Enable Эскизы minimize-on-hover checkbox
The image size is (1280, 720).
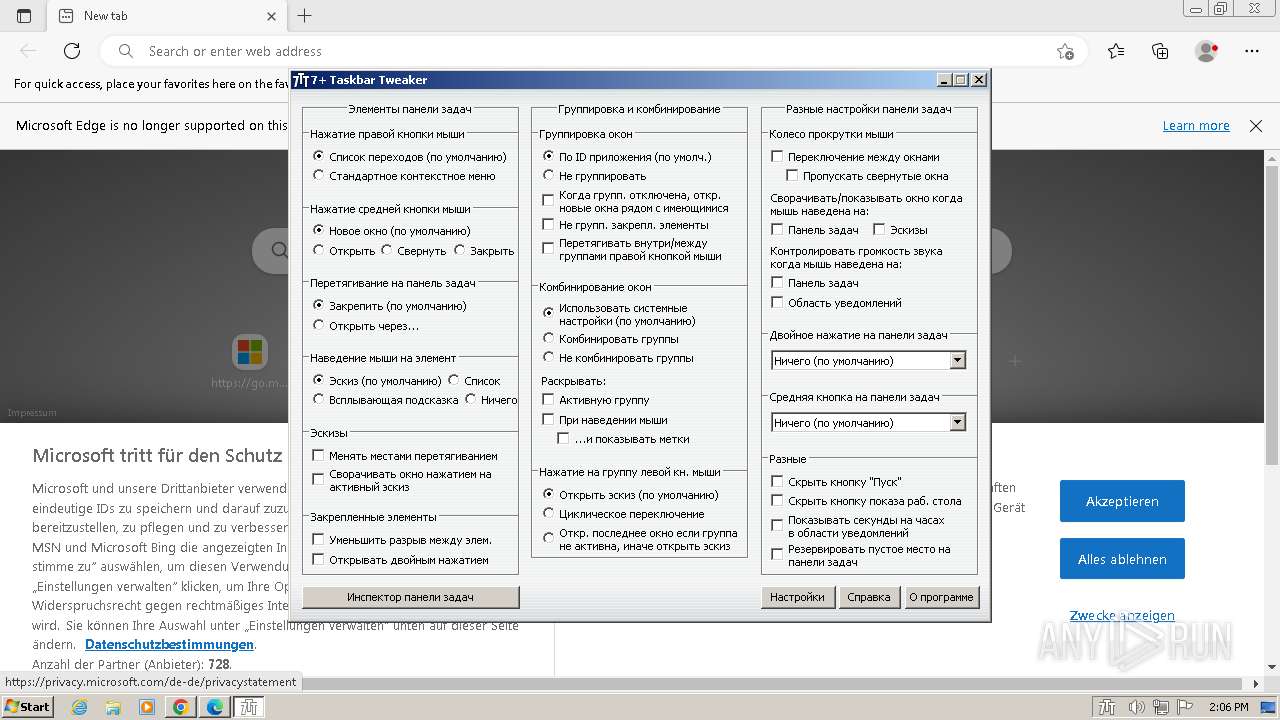point(900,230)
